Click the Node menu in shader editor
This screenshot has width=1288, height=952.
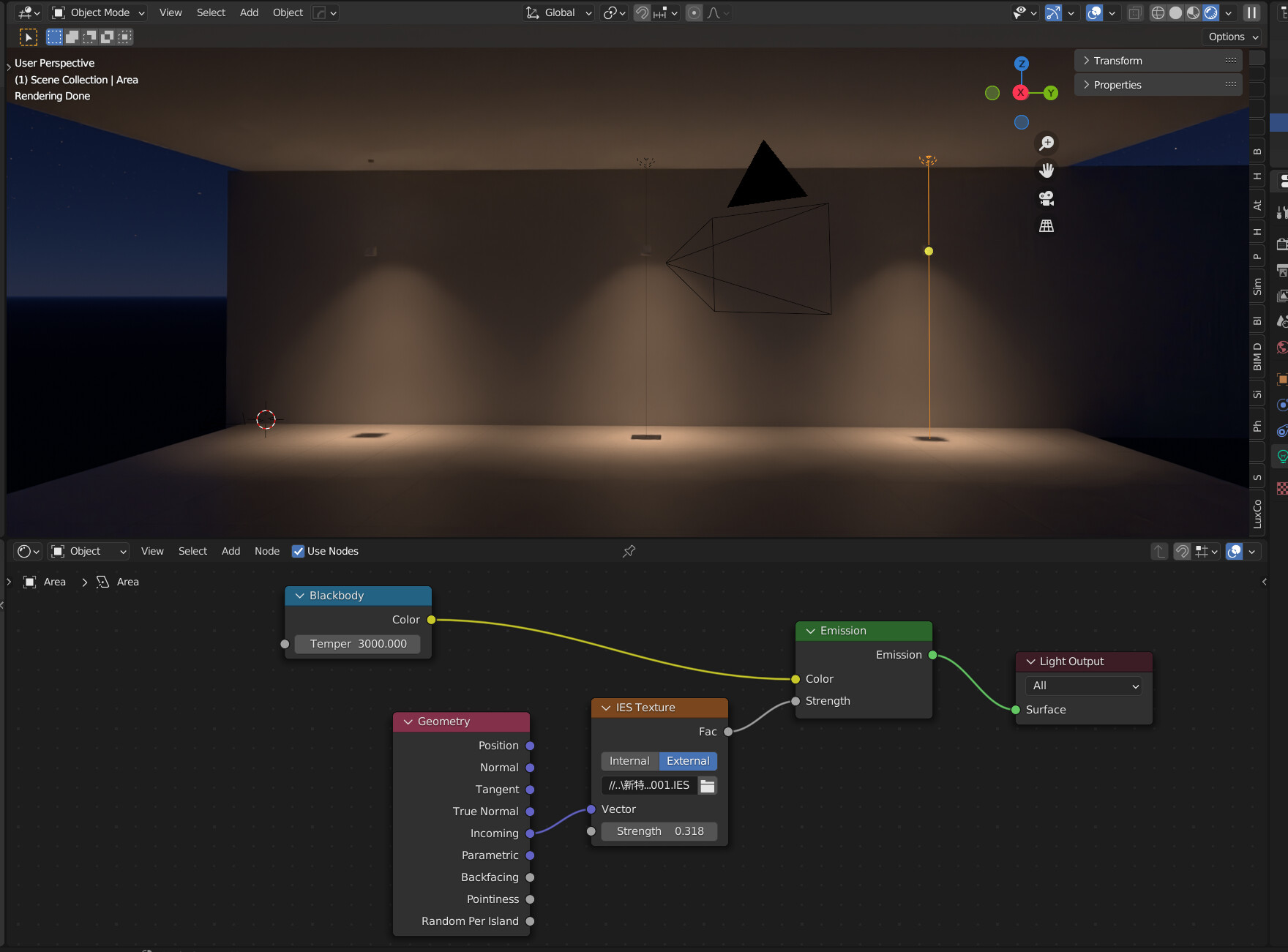pos(266,551)
